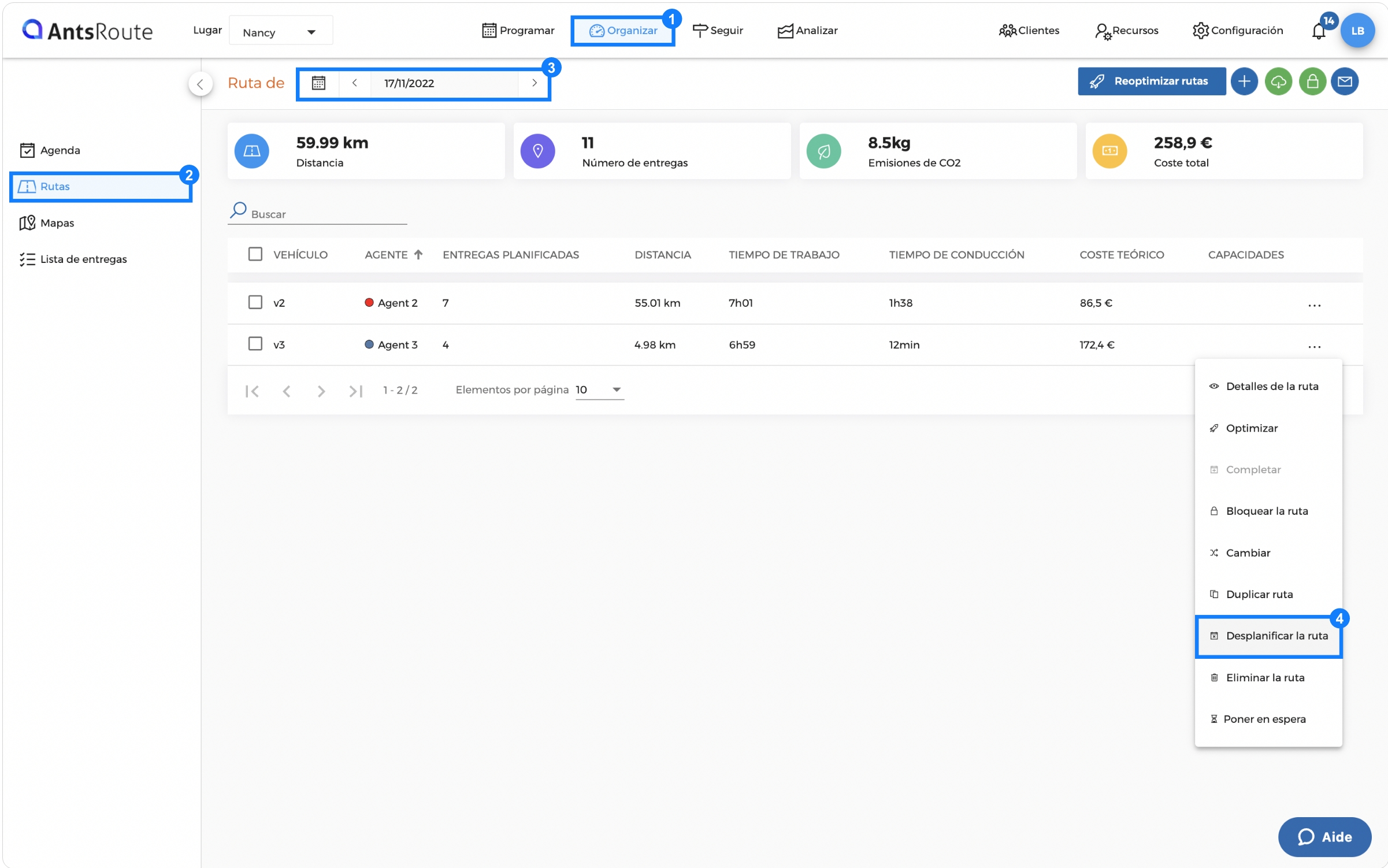Screen dimensions: 1388x868
Task: Open the Recursos section
Action: 1126,31
